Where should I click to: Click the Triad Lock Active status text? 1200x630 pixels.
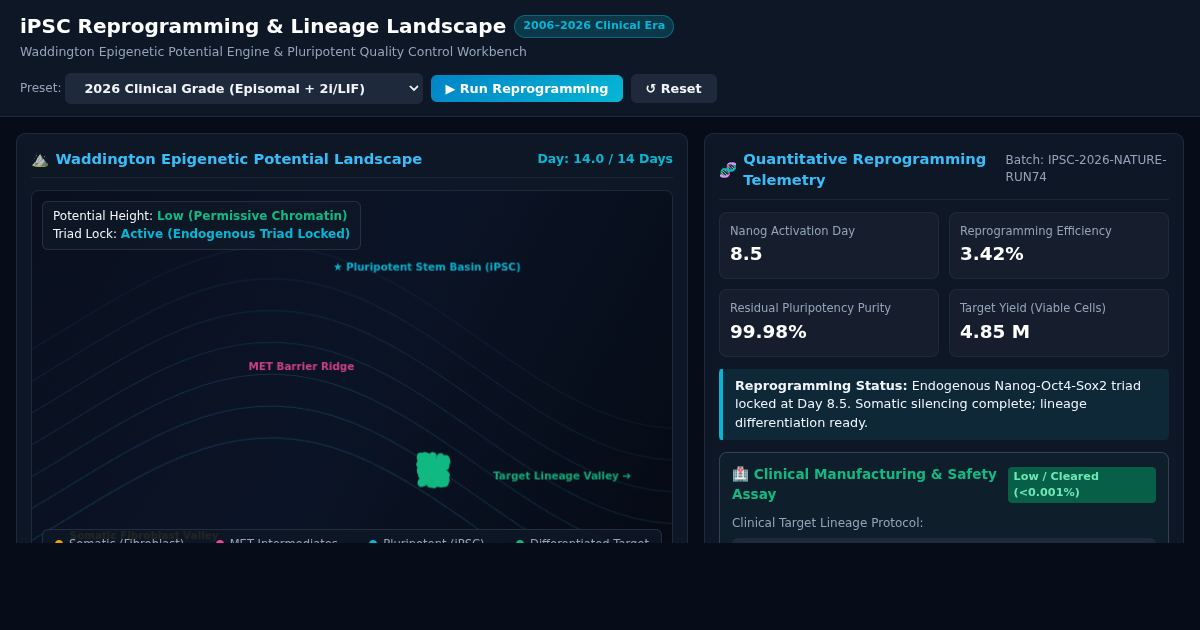click(x=201, y=234)
